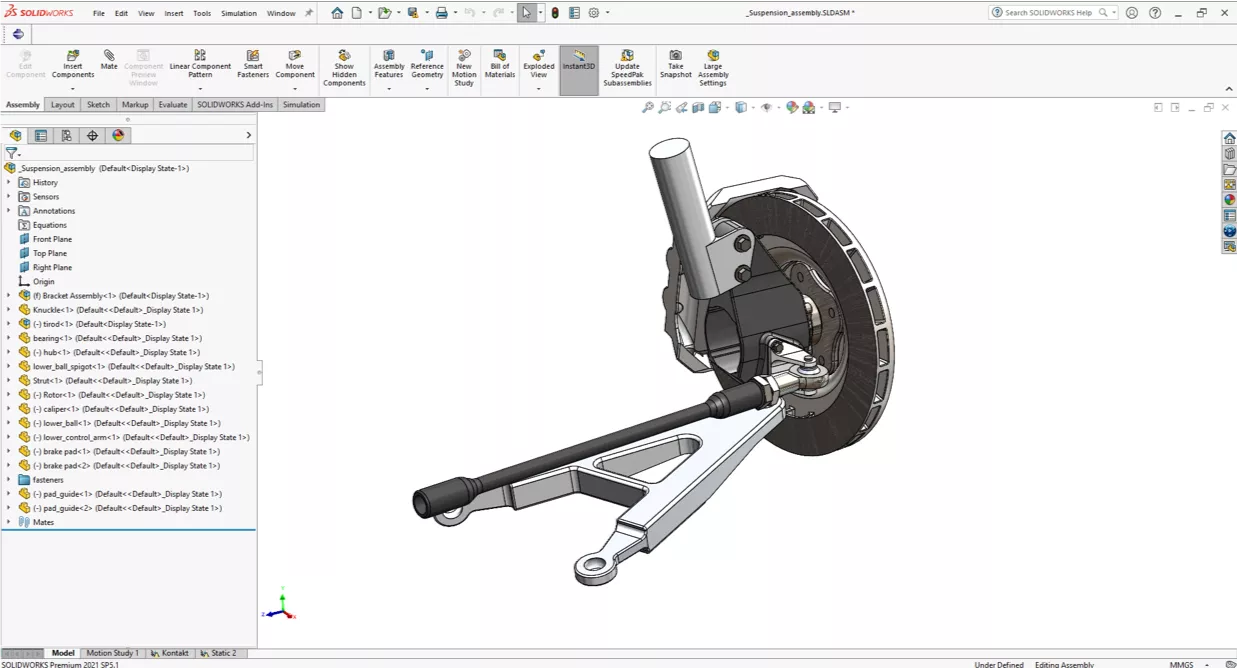Open the Linear Component Pattern tool
The image size is (1237, 668).
(200, 64)
